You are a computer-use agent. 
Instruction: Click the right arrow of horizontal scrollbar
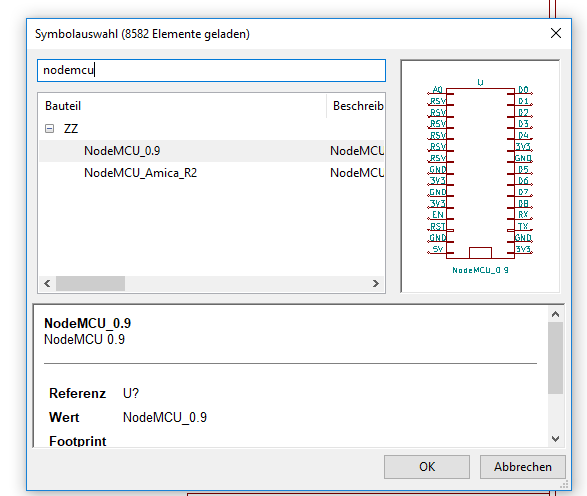(375, 283)
